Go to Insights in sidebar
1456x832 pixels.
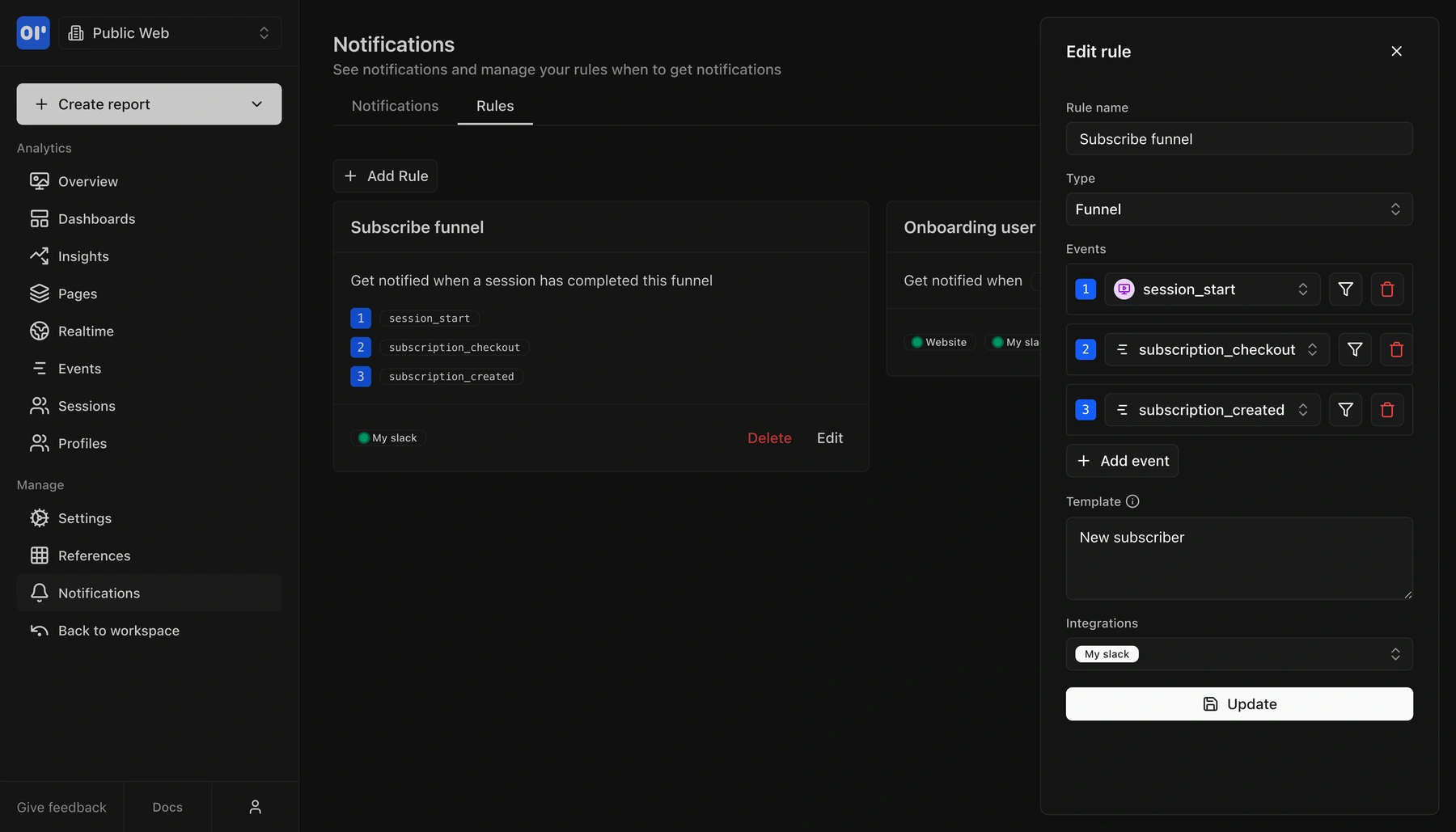(x=83, y=256)
